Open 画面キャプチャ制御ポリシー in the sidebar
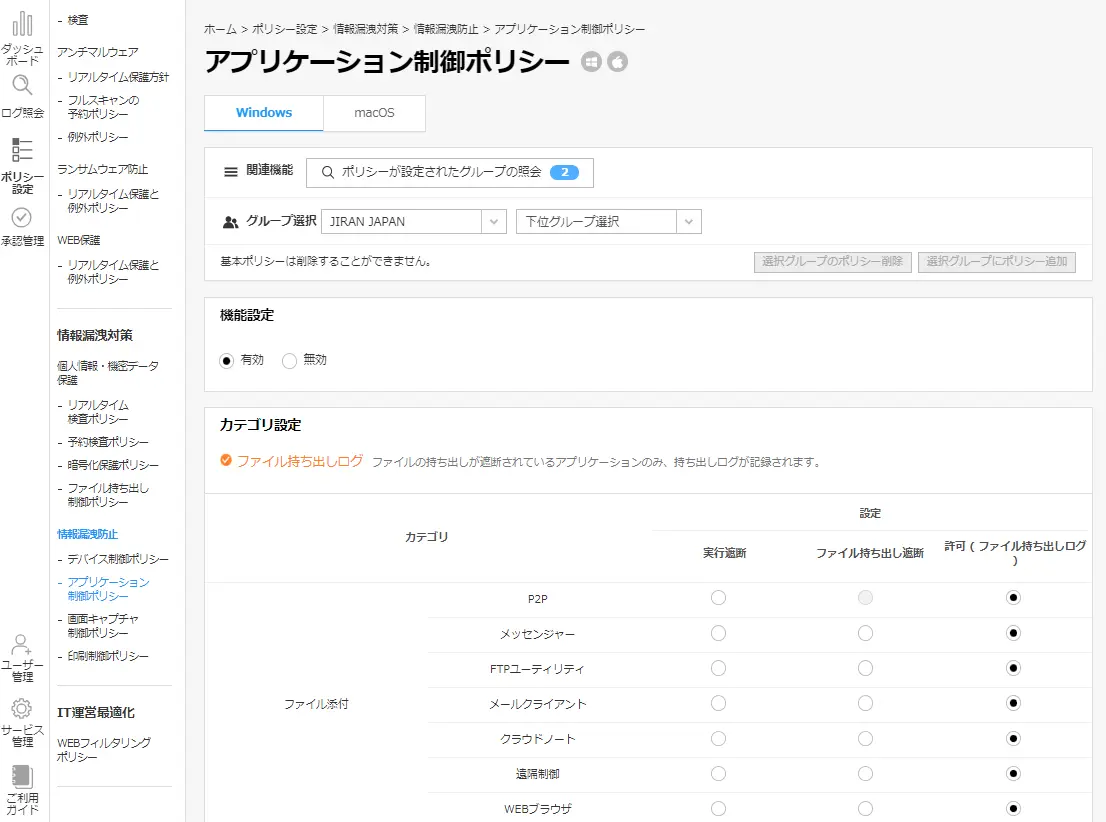This screenshot has width=1106, height=822. point(102,626)
